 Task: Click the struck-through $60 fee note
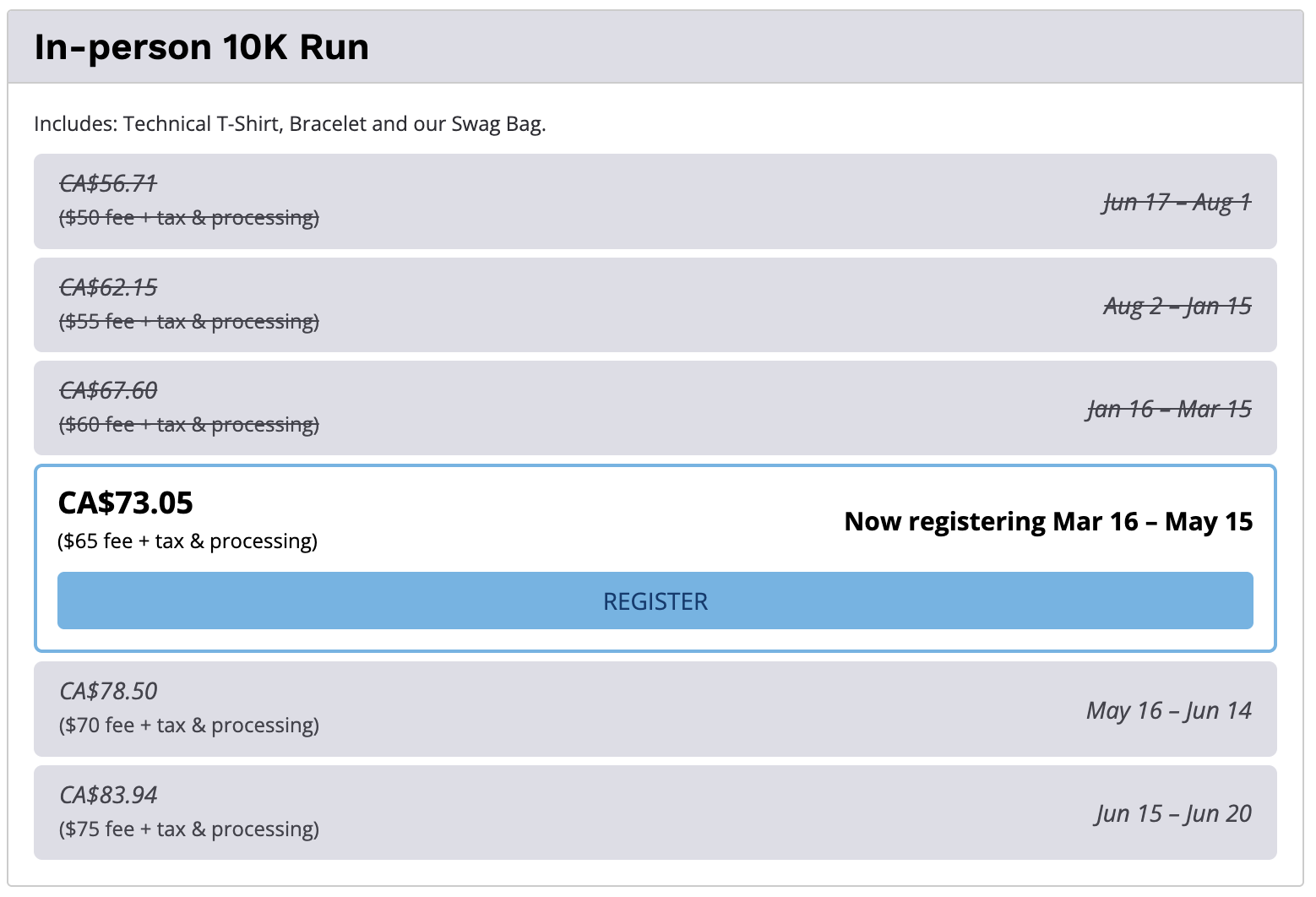[x=188, y=425]
